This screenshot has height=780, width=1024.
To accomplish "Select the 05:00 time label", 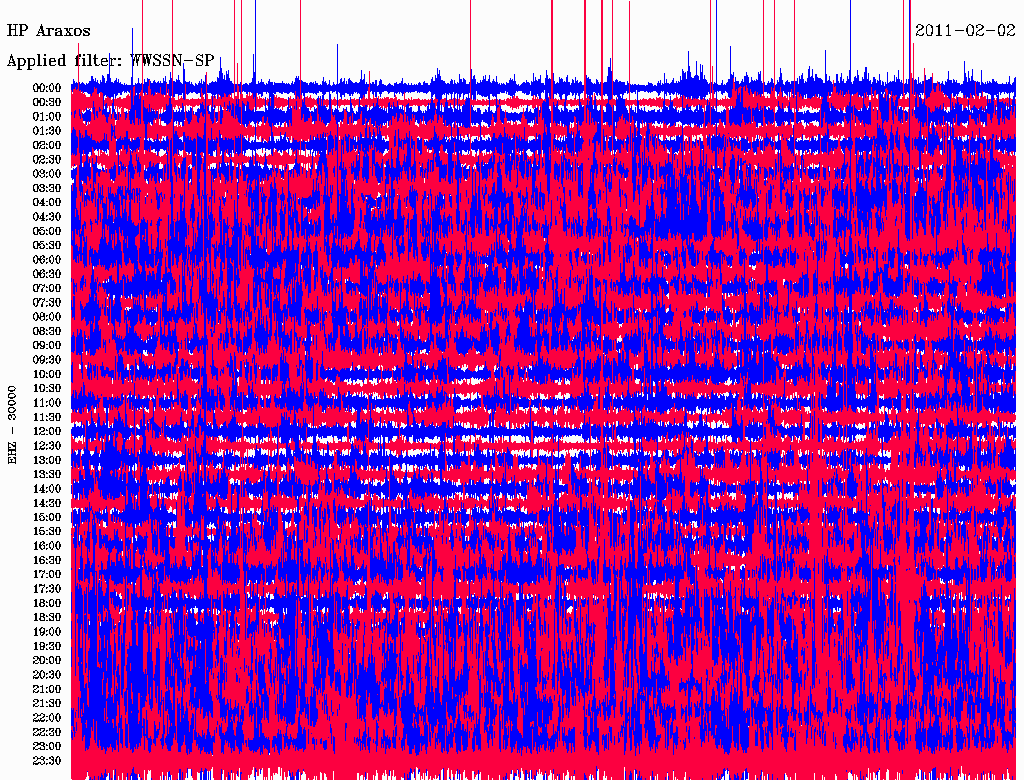I will click(47, 231).
